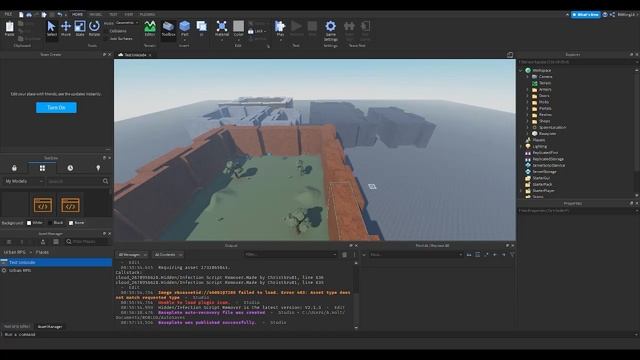Activate the Move tool
The height and width of the screenshot is (360, 640).
(66, 29)
